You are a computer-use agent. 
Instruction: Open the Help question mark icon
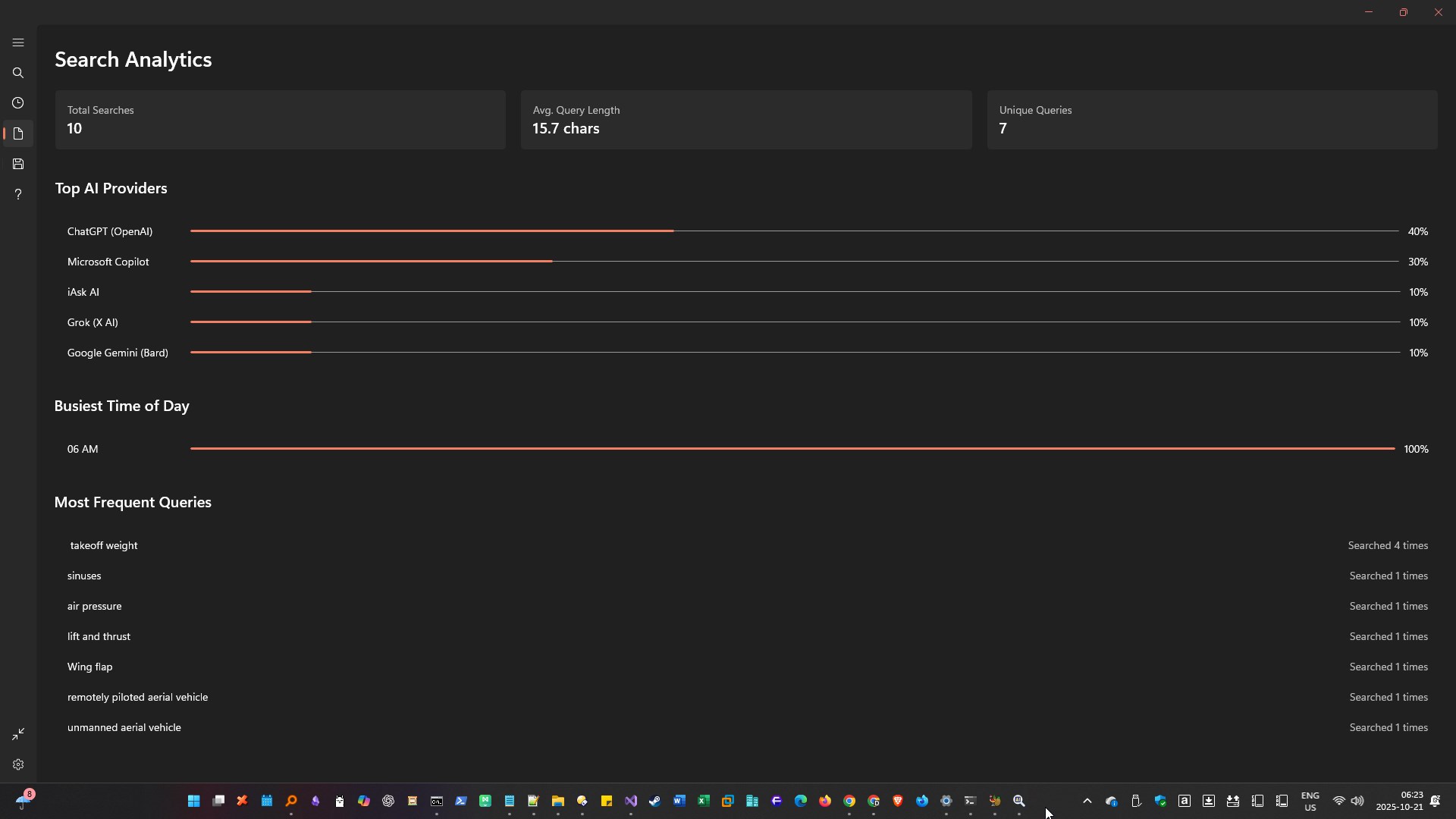coord(18,194)
